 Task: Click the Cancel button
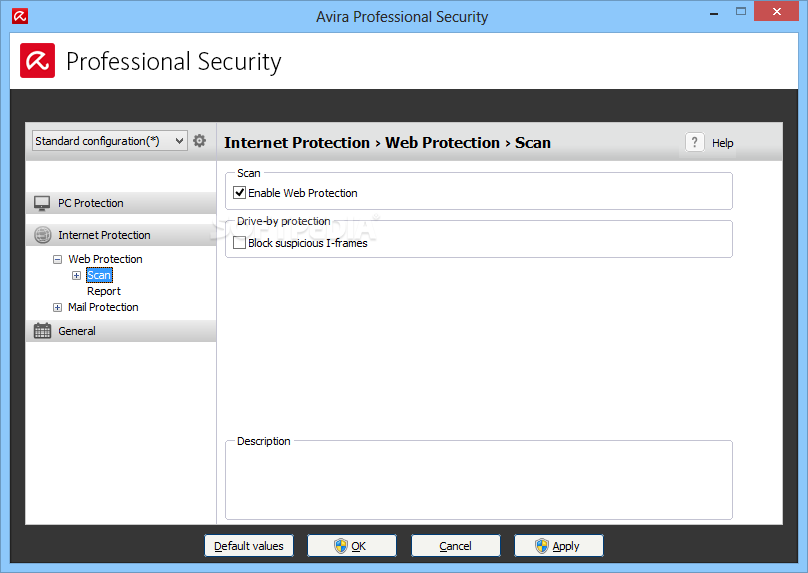pyautogui.click(x=456, y=546)
